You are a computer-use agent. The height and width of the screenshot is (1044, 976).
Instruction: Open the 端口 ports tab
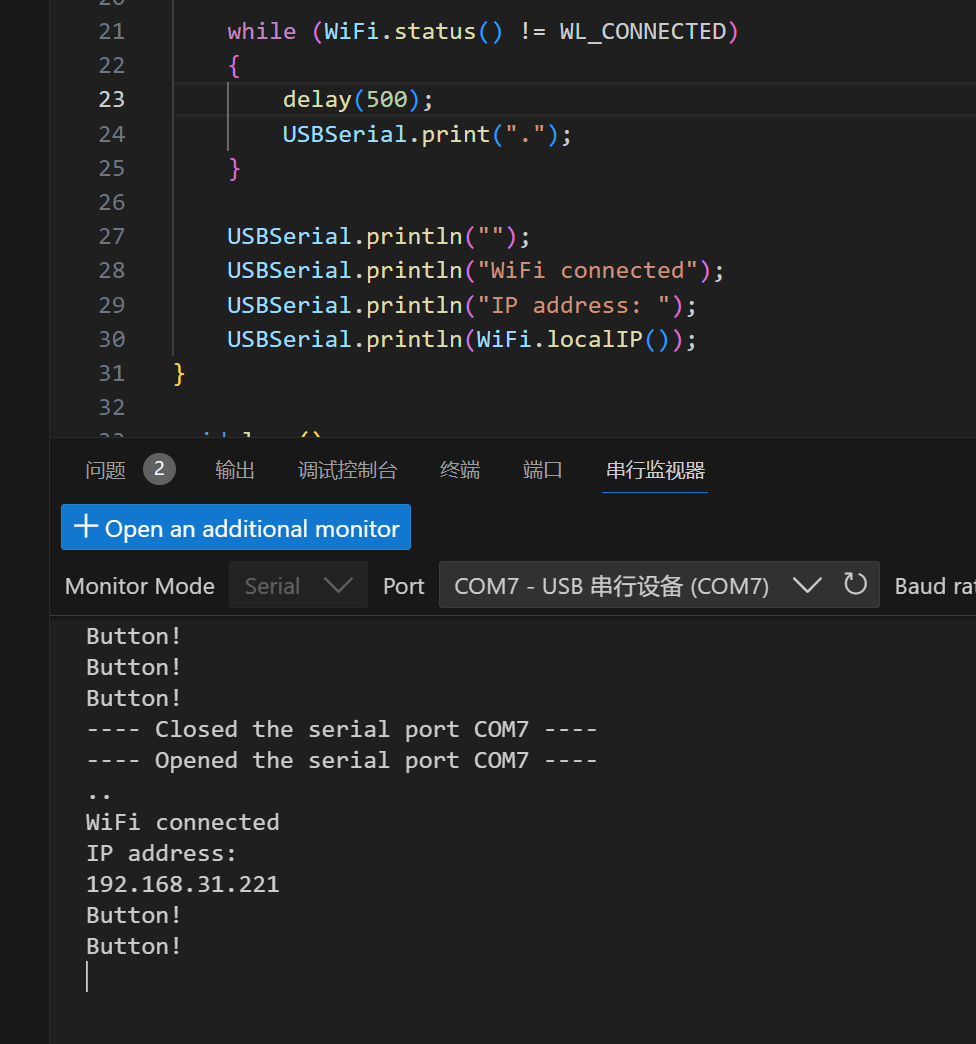(543, 470)
